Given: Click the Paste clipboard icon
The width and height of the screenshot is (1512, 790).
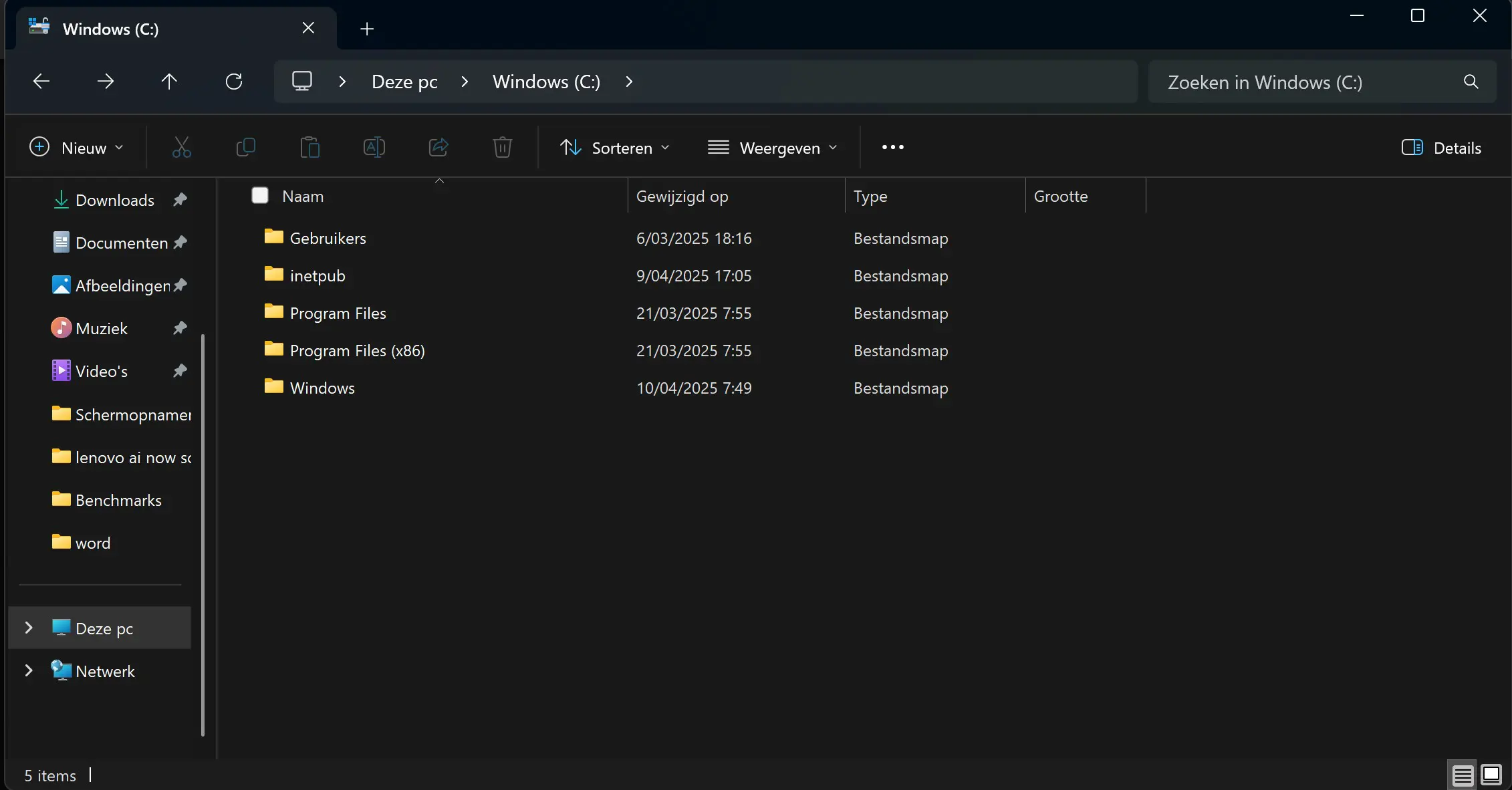Looking at the screenshot, I should click(x=309, y=147).
